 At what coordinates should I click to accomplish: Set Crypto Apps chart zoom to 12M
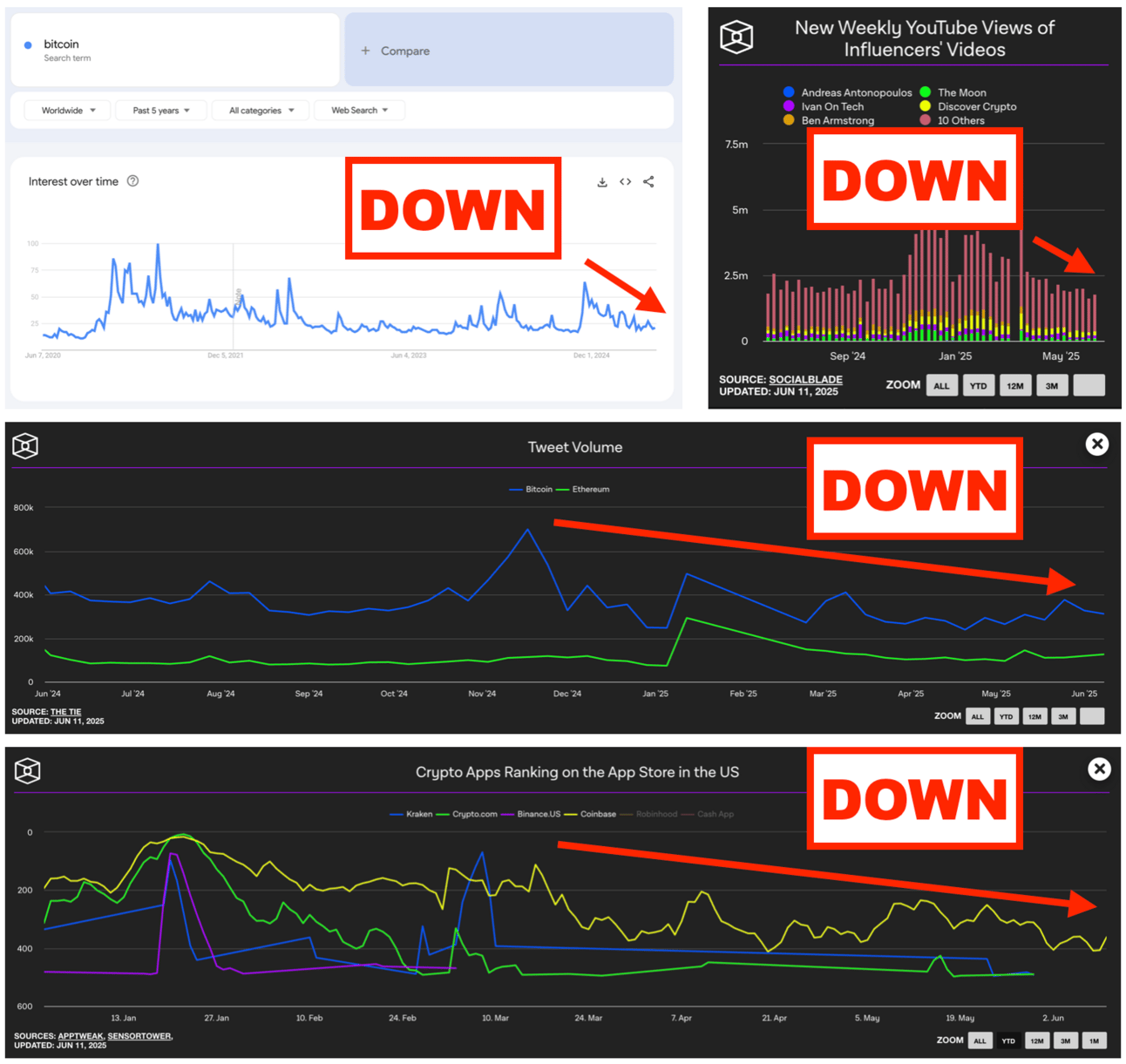click(1037, 1040)
